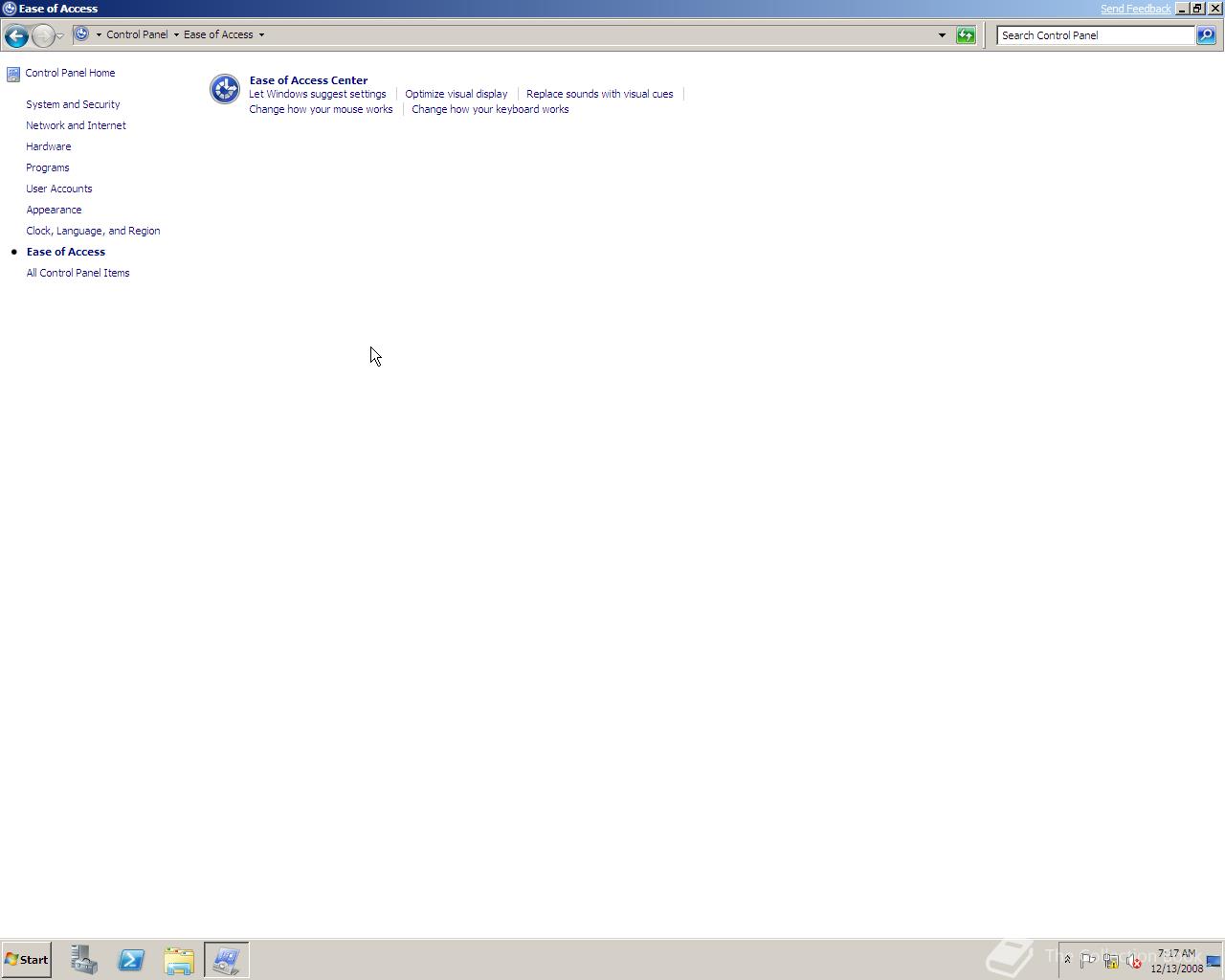Click the green Refresh button
This screenshot has width=1225, height=980.
tap(966, 35)
